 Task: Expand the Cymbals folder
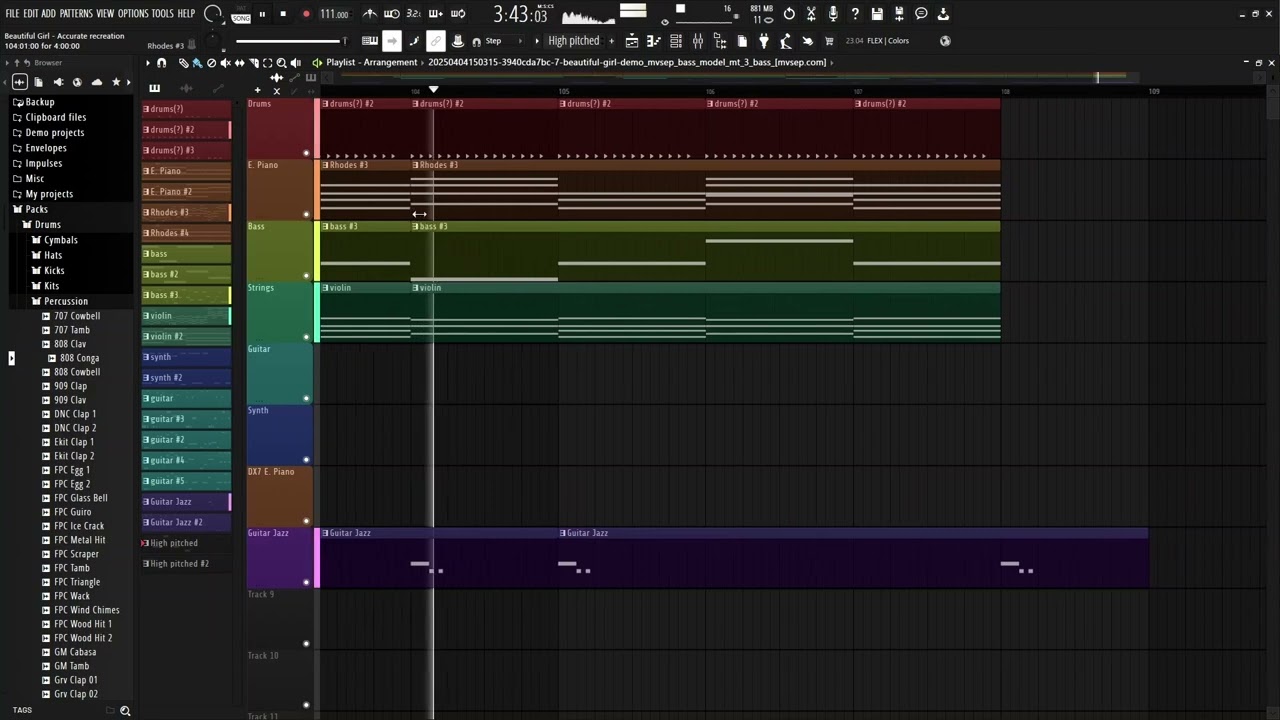click(x=61, y=240)
